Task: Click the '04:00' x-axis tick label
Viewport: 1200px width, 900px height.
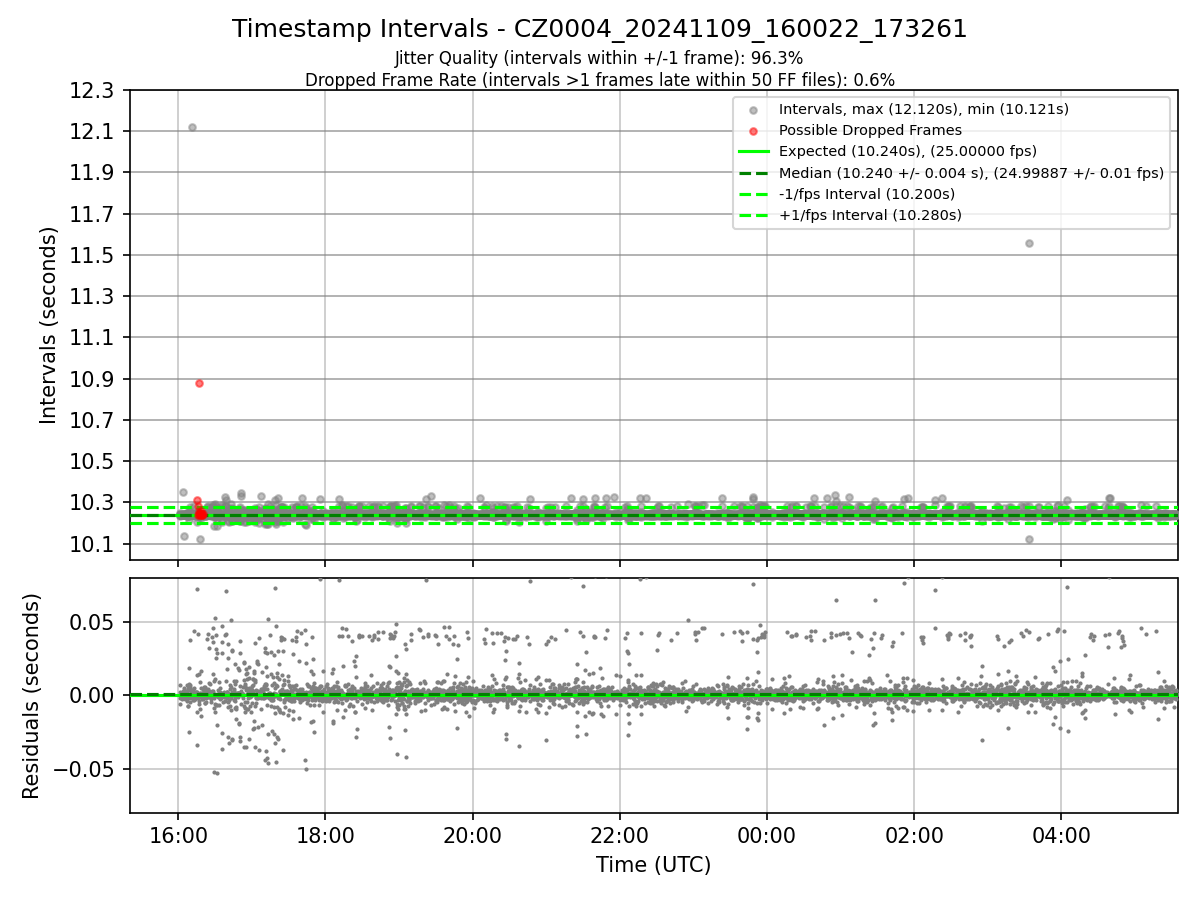Action: 1061,834
